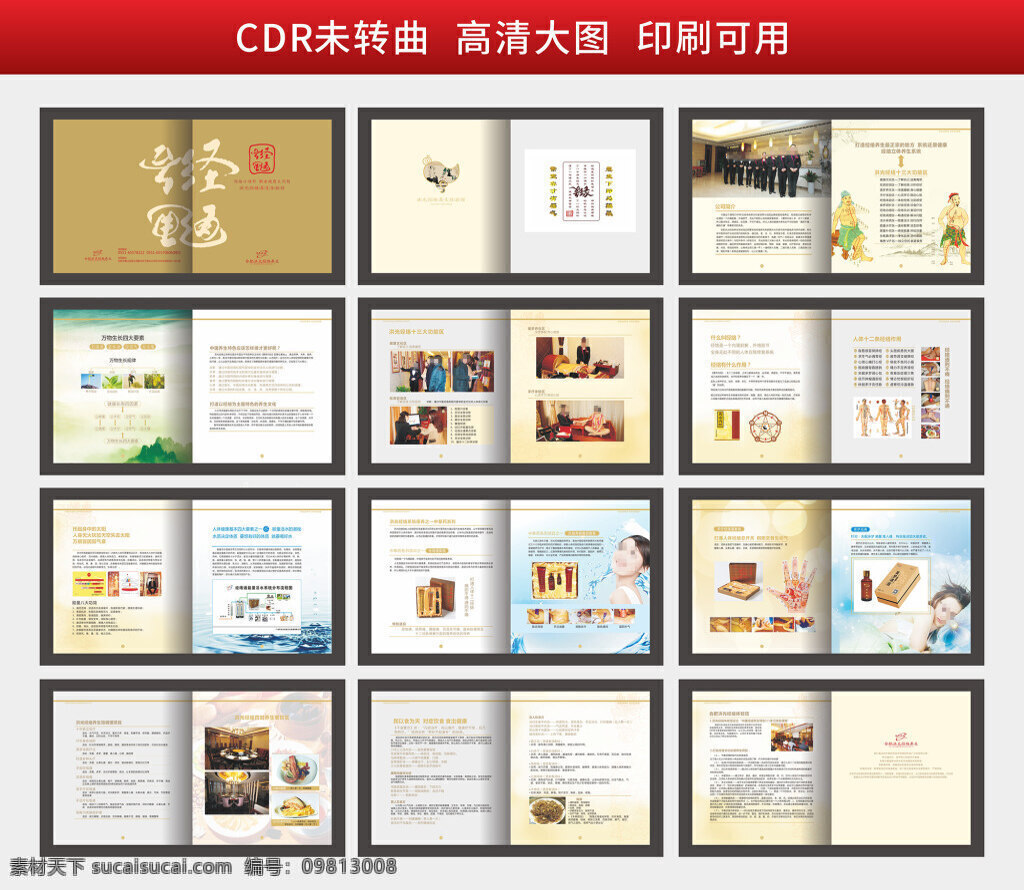Image resolution: width=1024 pixels, height=890 pixels.
Task: Open the gold calligraphy cover spread
Action: (192, 196)
